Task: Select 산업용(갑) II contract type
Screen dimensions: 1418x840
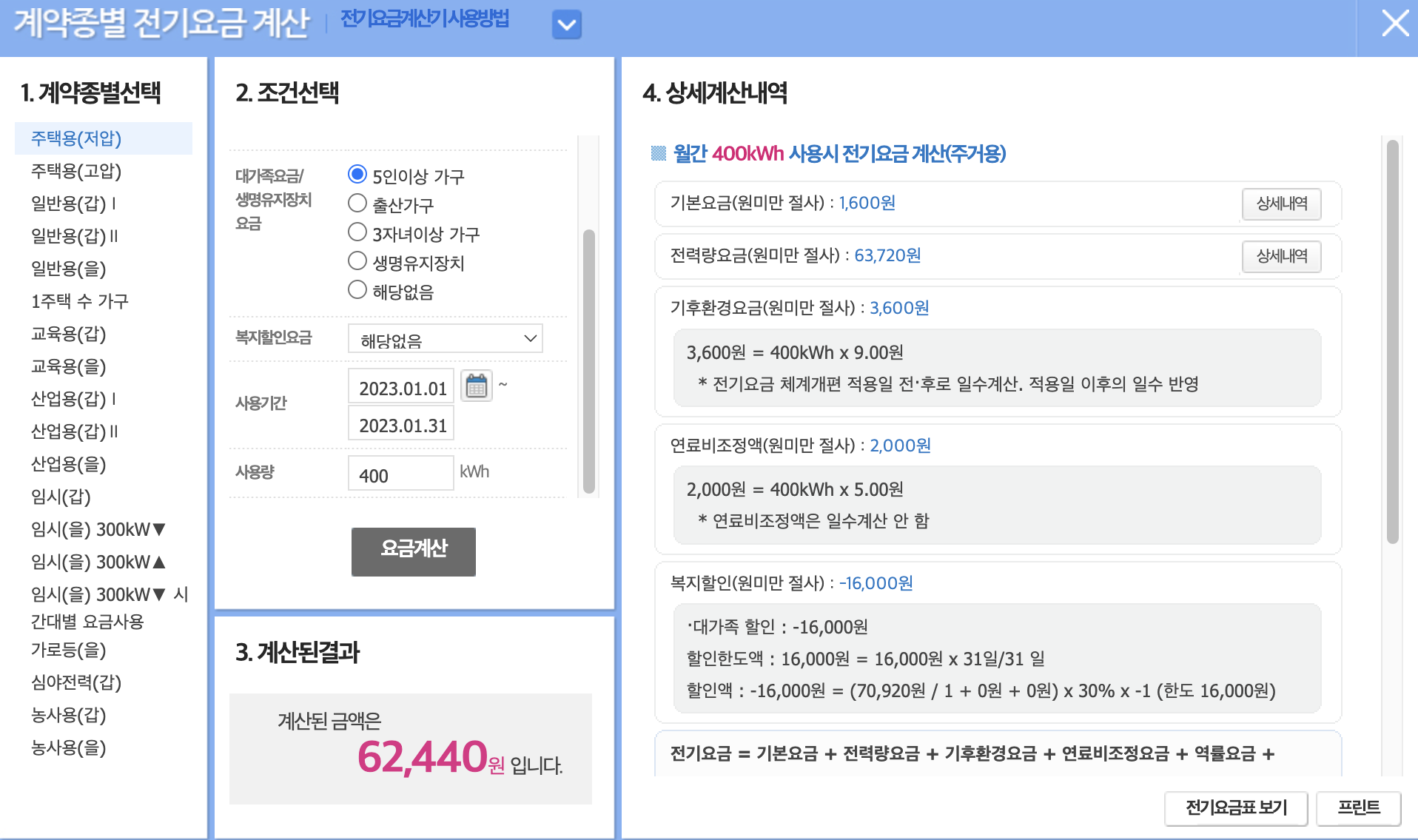Action: (75, 431)
